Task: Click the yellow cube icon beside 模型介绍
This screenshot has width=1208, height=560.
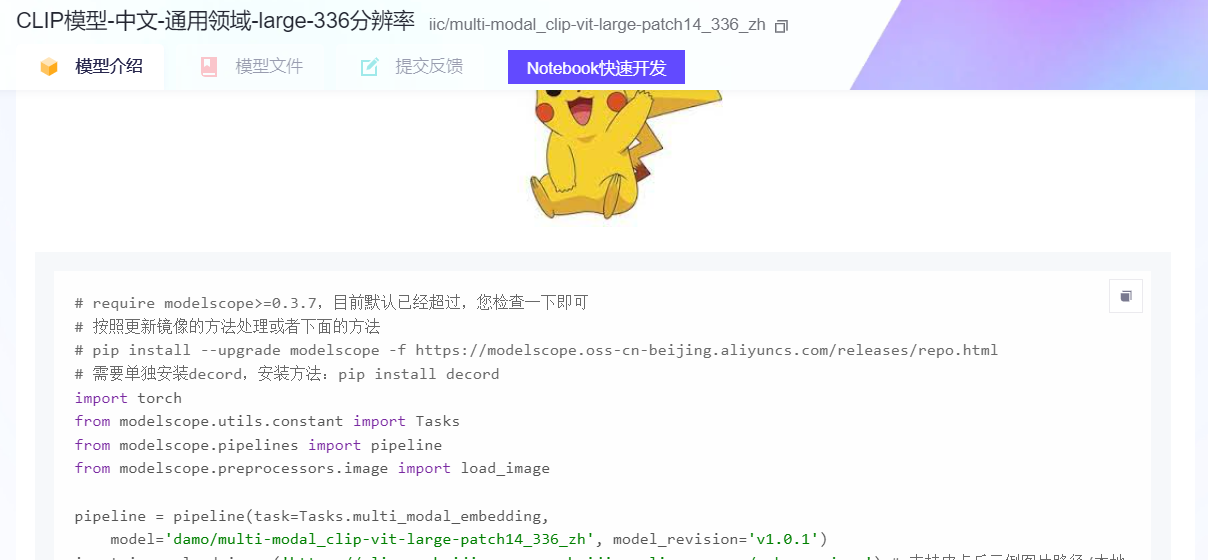Action: pyautogui.click(x=49, y=67)
